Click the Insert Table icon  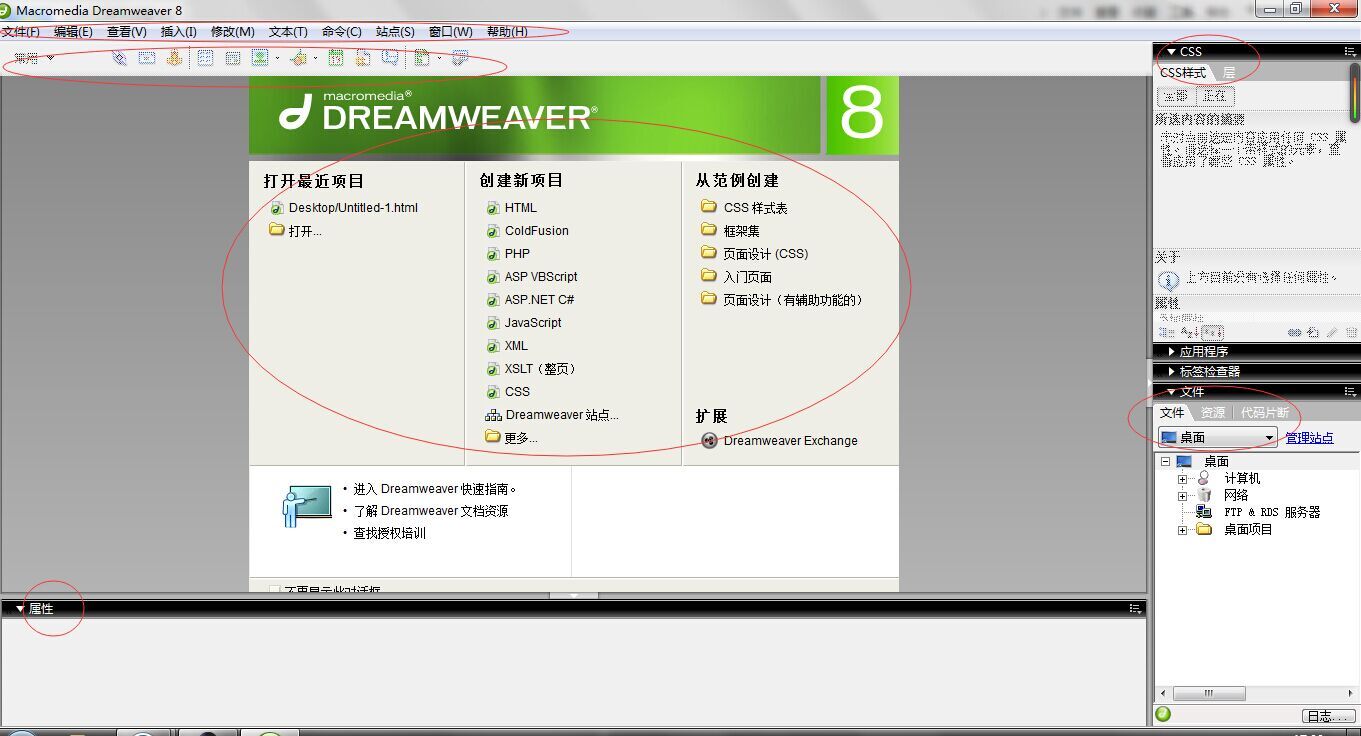[205, 58]
